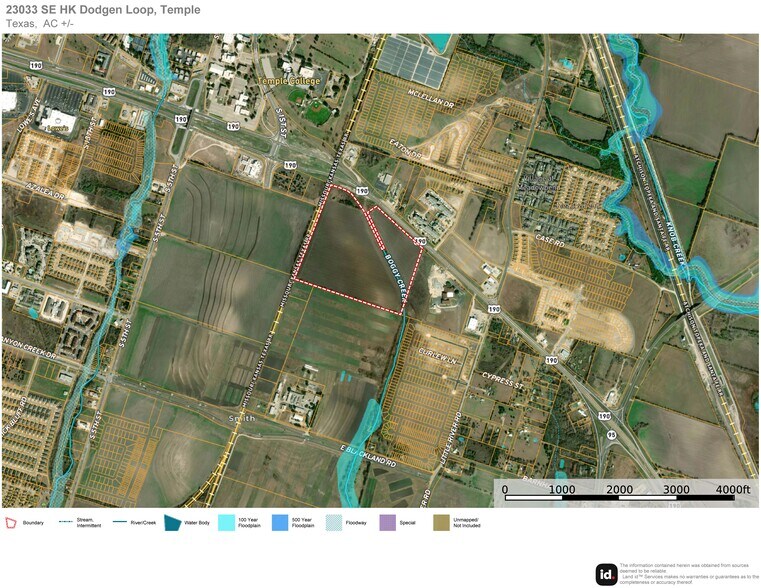761x588 pixels.
Task: Click the purple Special legend swatch
Action: point(387,523)
